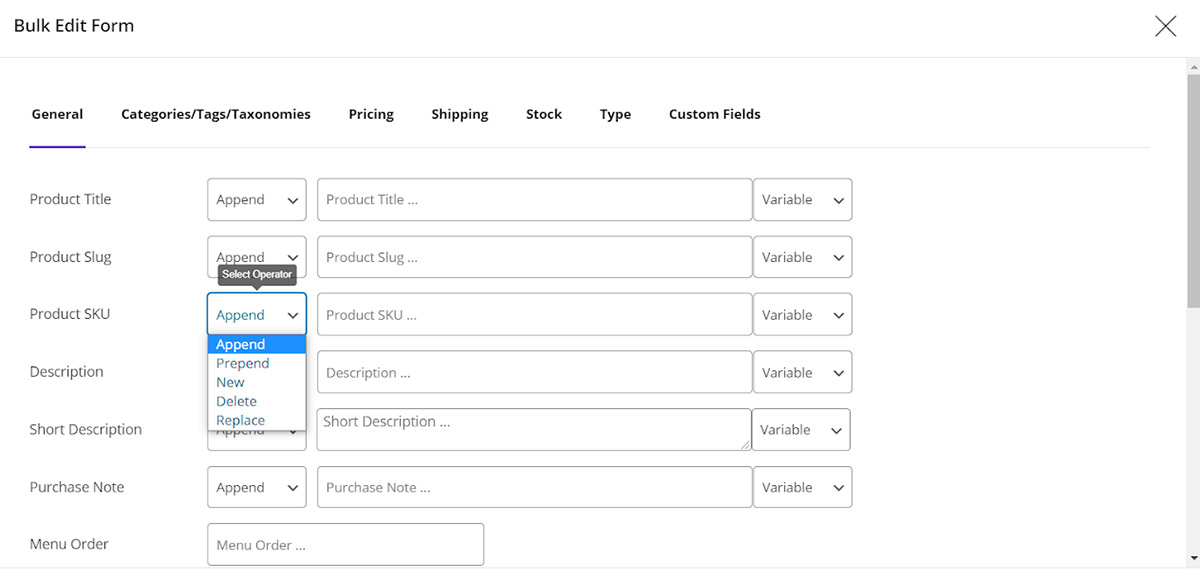Open the Pricing tab
1200x580 pixels.
point(371,114)
